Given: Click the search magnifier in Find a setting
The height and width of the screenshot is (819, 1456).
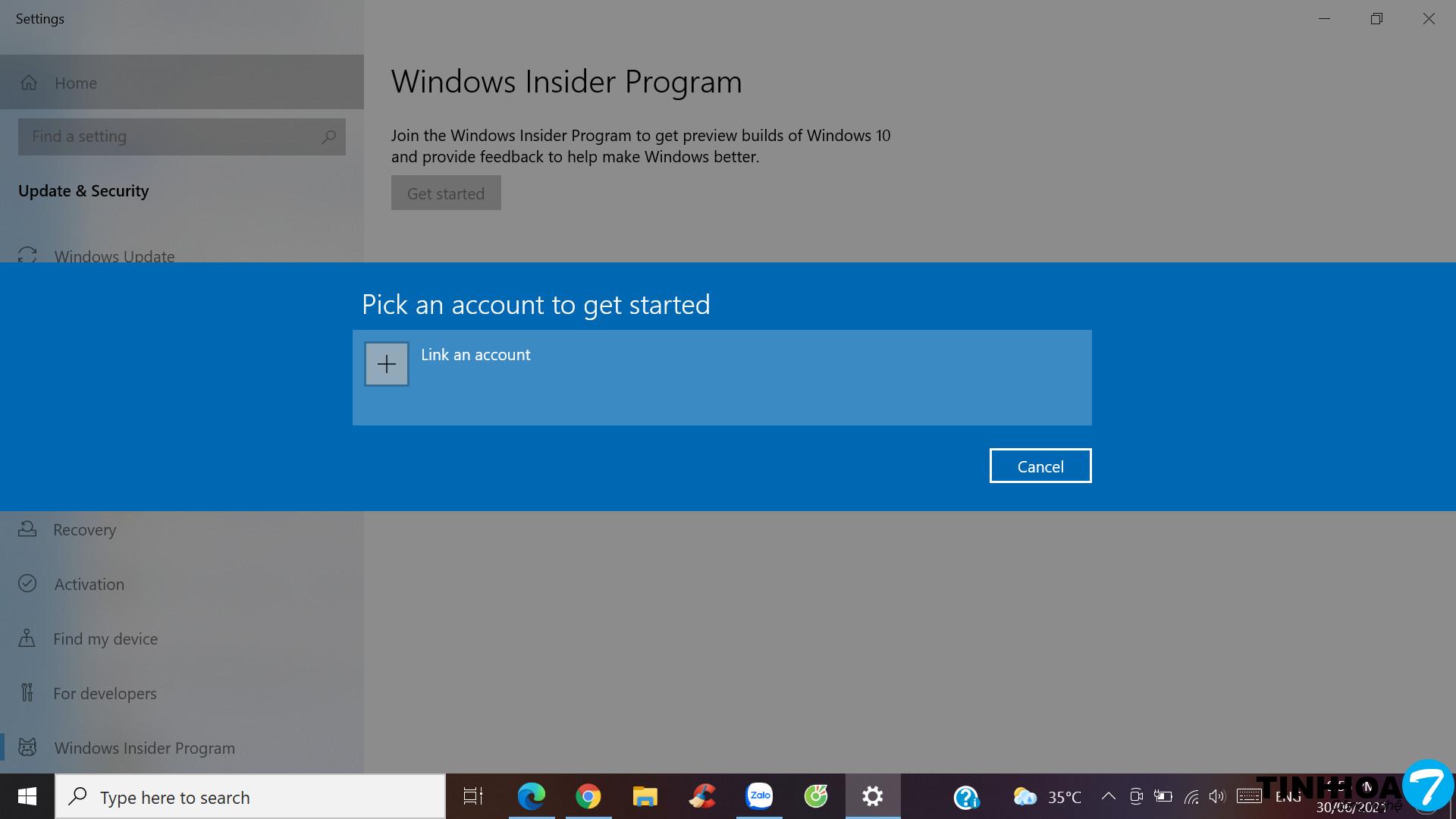Looking at the screenshot, I should 328,136.
